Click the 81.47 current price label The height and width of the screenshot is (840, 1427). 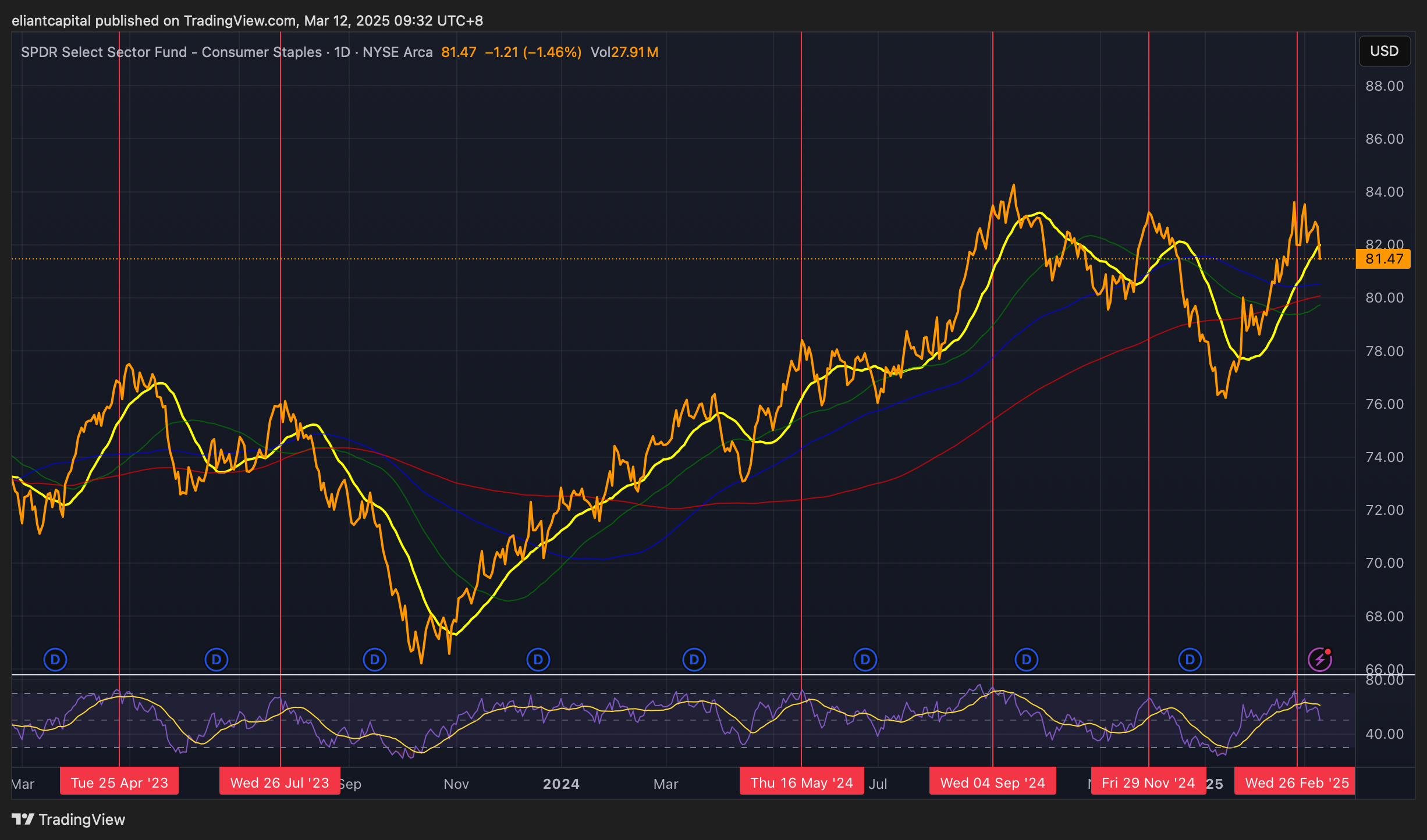click(x=1383, y=259)
